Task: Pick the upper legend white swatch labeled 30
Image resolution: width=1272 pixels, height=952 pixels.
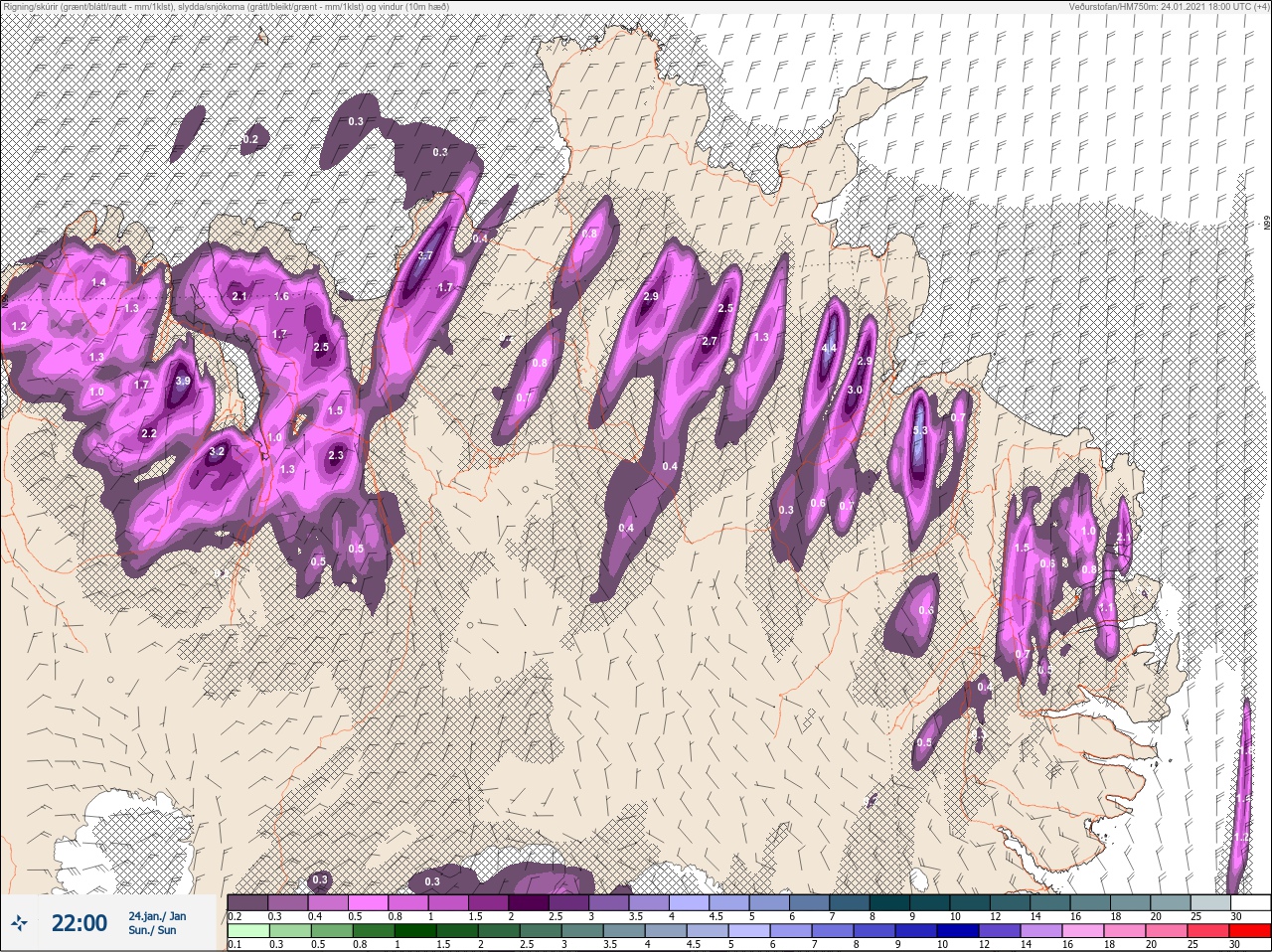Action: 1250,902
